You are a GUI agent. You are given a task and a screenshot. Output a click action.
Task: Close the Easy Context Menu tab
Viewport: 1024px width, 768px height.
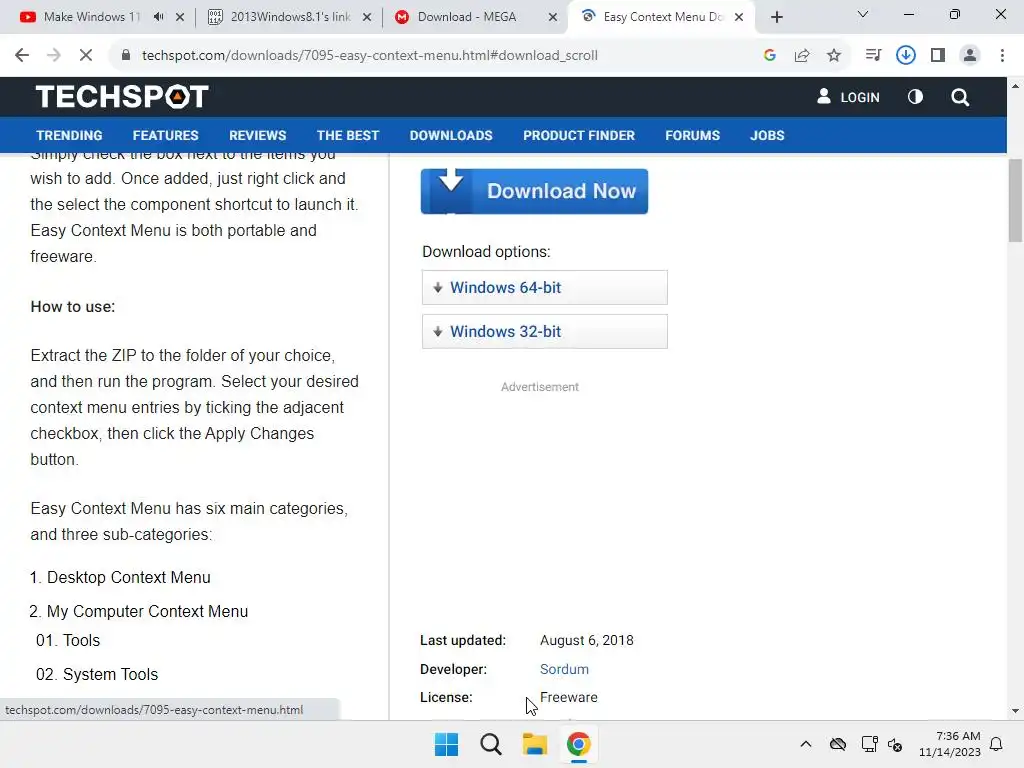point(739,17)
